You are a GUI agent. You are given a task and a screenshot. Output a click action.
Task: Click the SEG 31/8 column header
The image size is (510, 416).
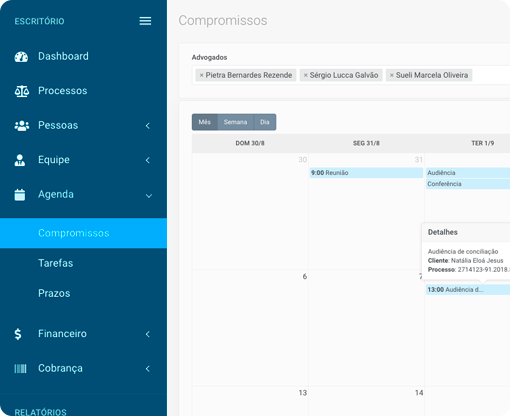[366, 143]
